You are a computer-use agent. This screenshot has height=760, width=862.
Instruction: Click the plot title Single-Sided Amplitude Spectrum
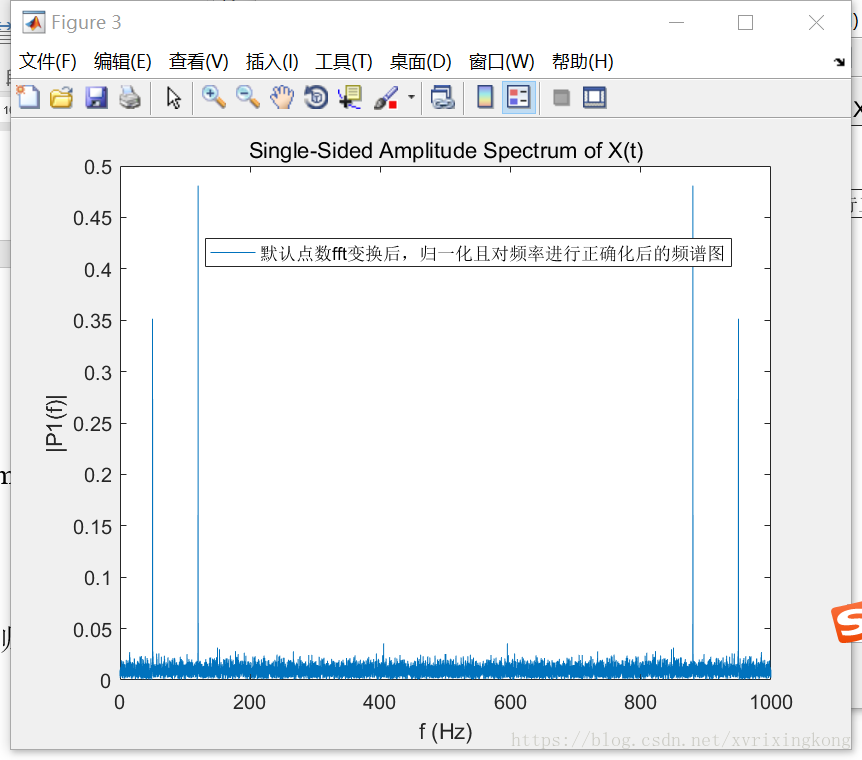point(446,150)
